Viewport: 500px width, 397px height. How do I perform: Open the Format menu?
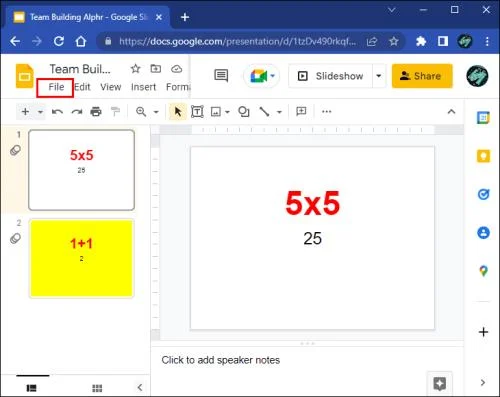(178, 87)
